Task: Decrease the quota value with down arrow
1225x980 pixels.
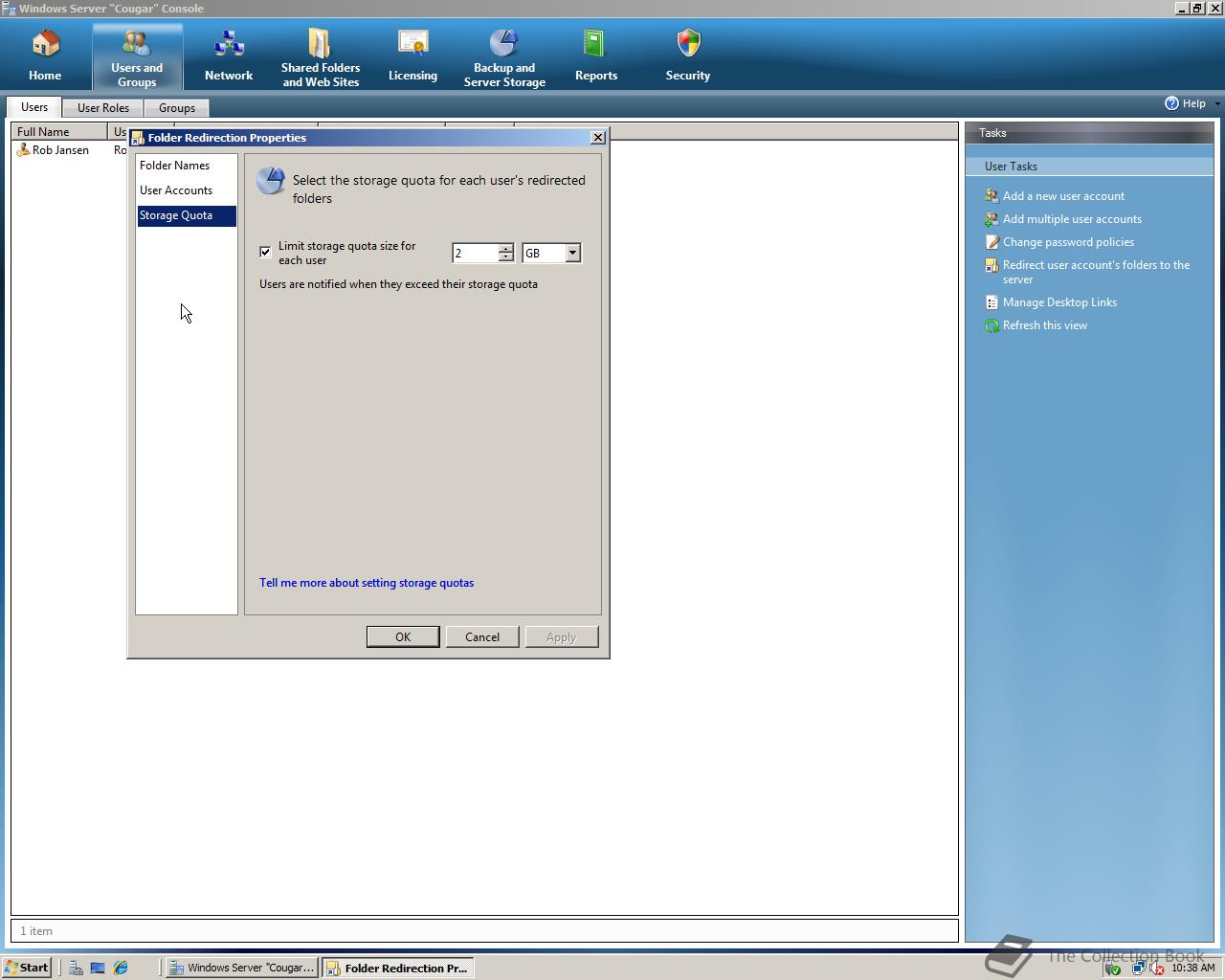Action: coord(505,257)
